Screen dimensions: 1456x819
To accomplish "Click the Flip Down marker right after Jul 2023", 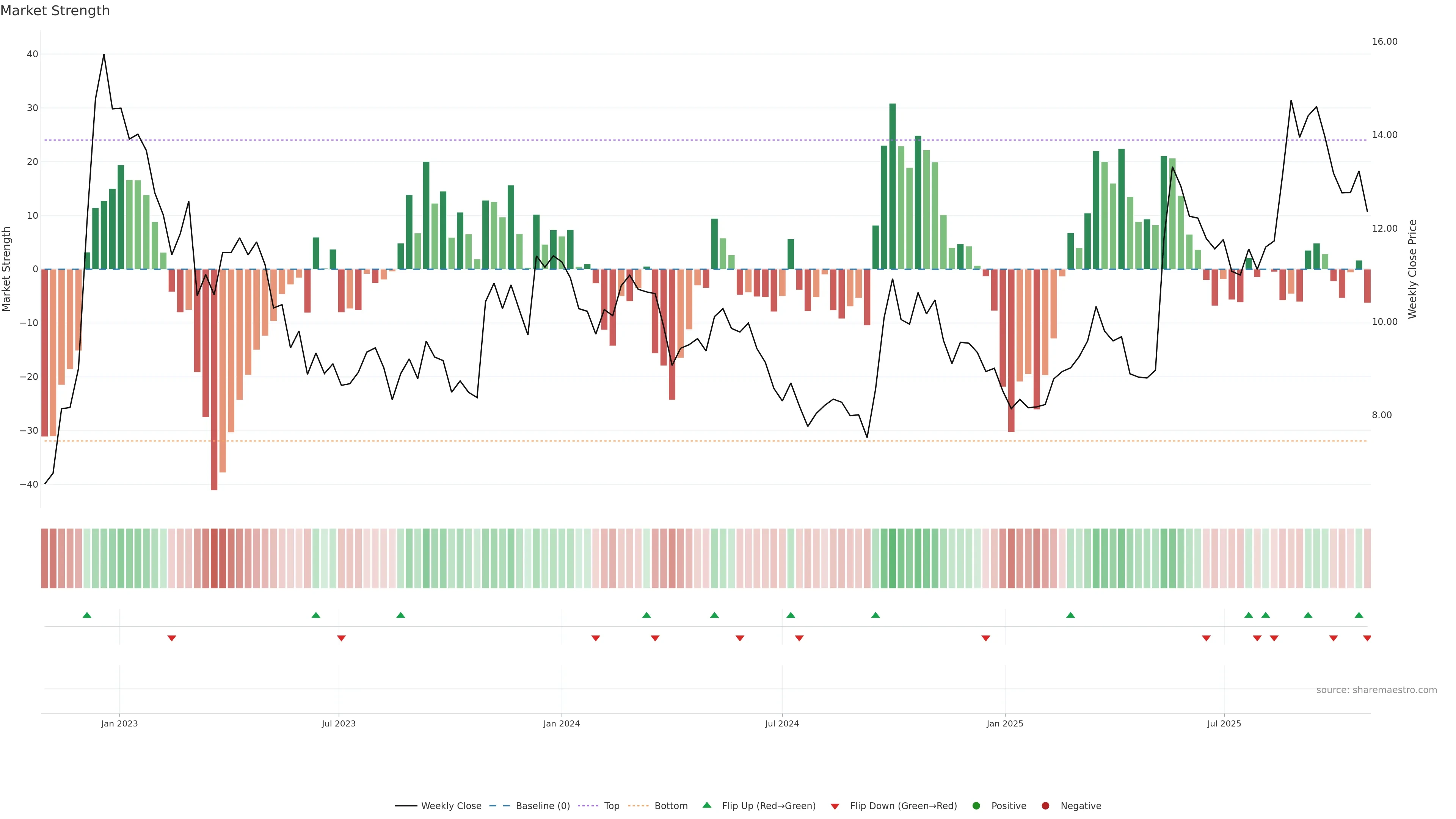I will [x=341, y=638].
